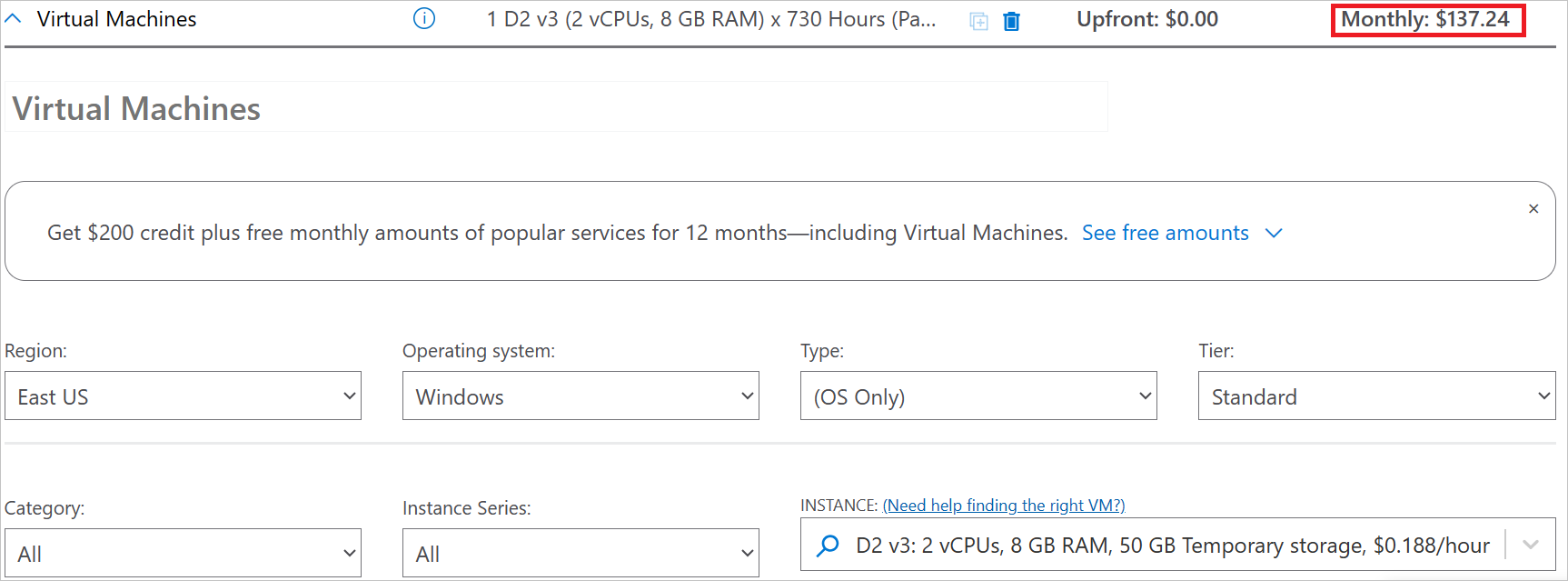The height and width of the screenshot is (581, 1568).
Task: Open the Tier dropdown showing Standard
Action: coord(1376,396)
